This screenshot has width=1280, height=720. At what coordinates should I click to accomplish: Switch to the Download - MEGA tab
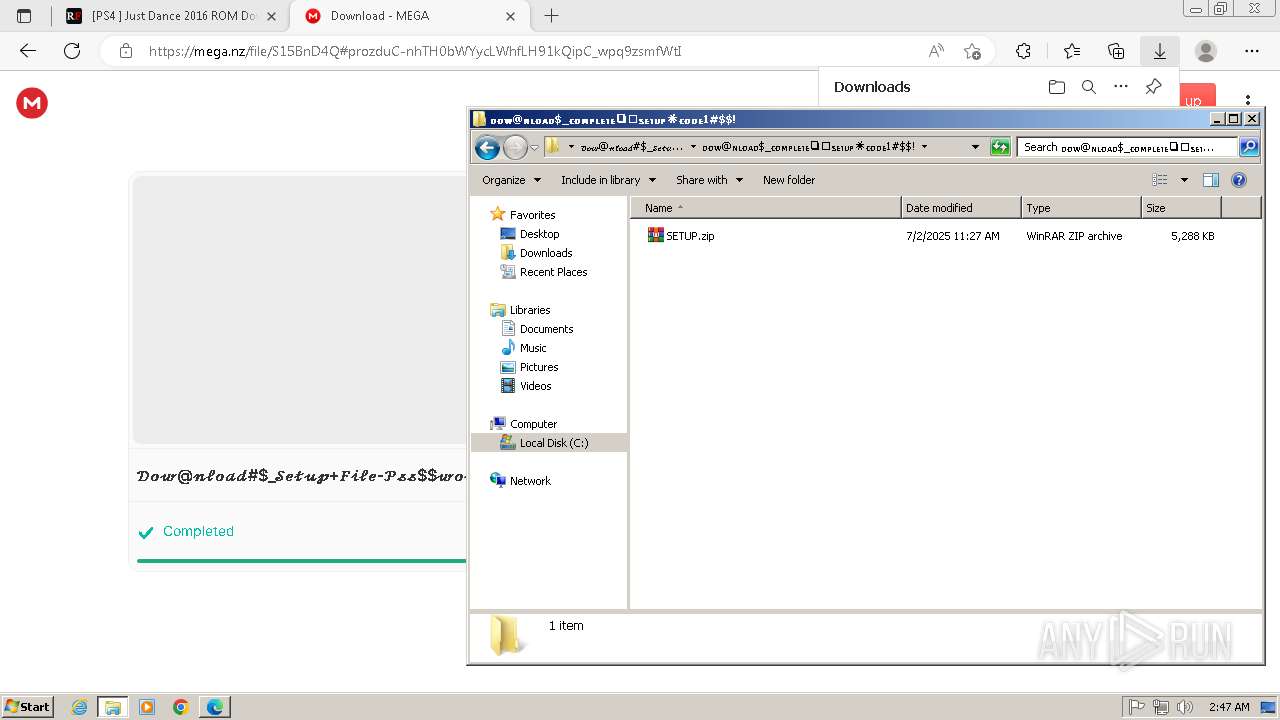click(410, 16)
